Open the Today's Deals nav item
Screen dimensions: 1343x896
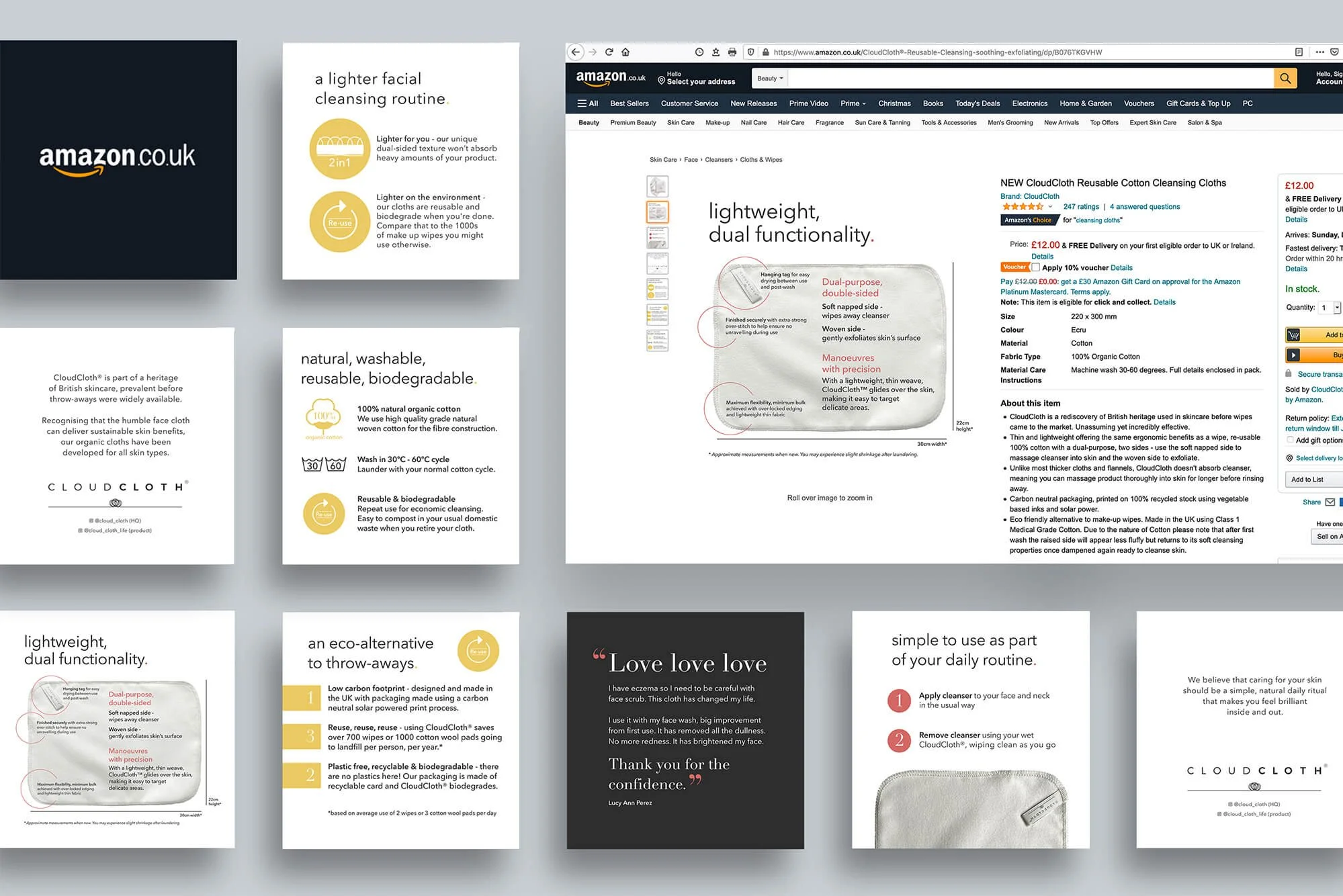[977, 103]
